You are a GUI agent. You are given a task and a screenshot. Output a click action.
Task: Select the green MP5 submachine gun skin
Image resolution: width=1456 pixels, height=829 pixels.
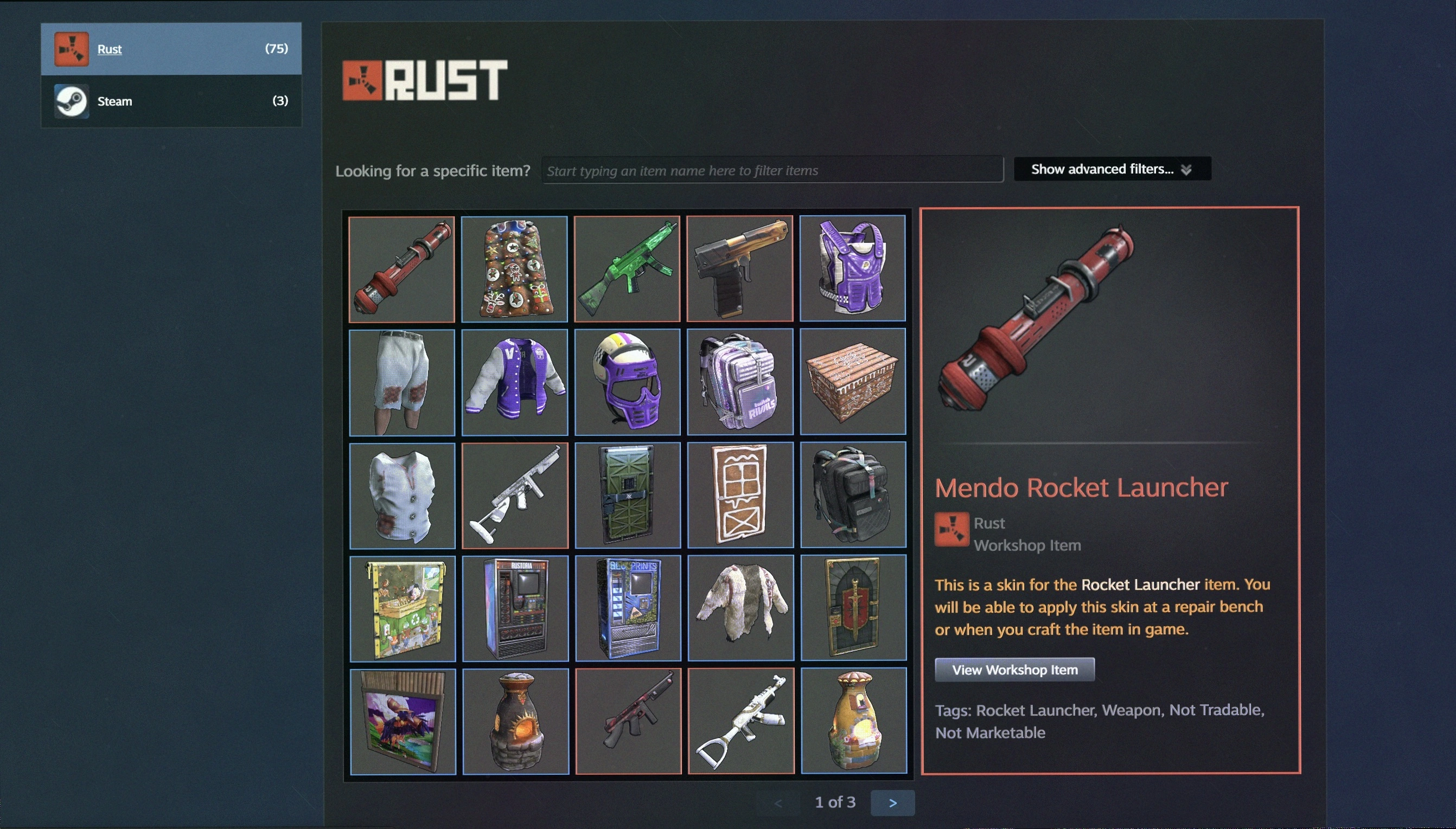click(x=627, y=269)
